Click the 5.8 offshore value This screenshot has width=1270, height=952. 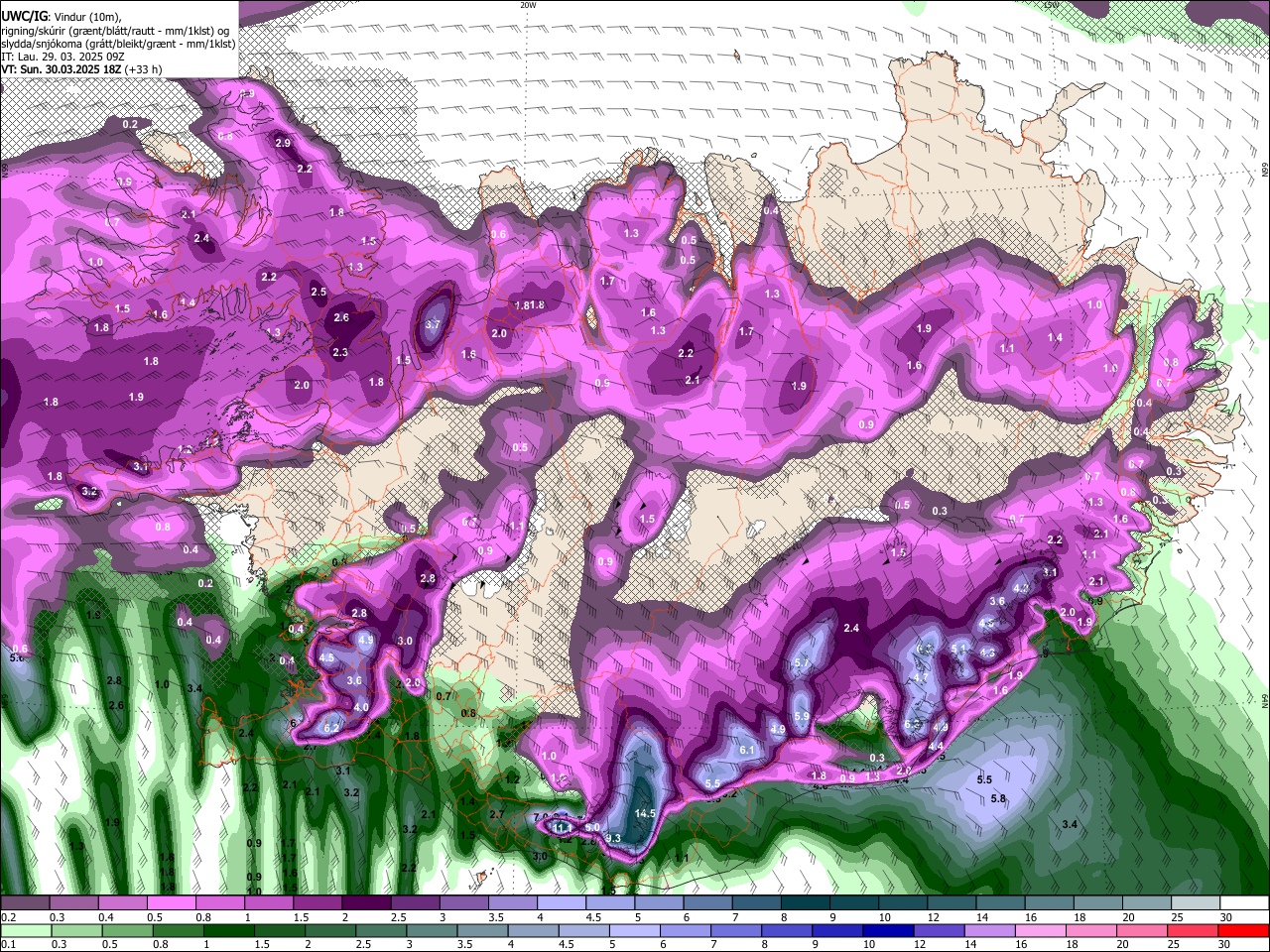coord(999,798)
